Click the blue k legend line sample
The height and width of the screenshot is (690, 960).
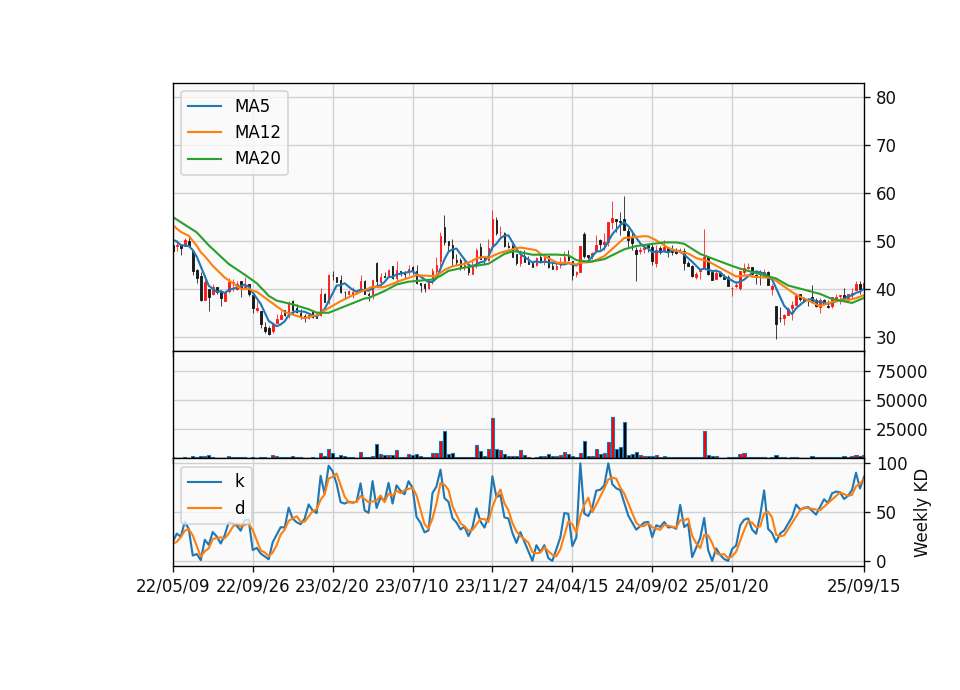coord(204,481)
